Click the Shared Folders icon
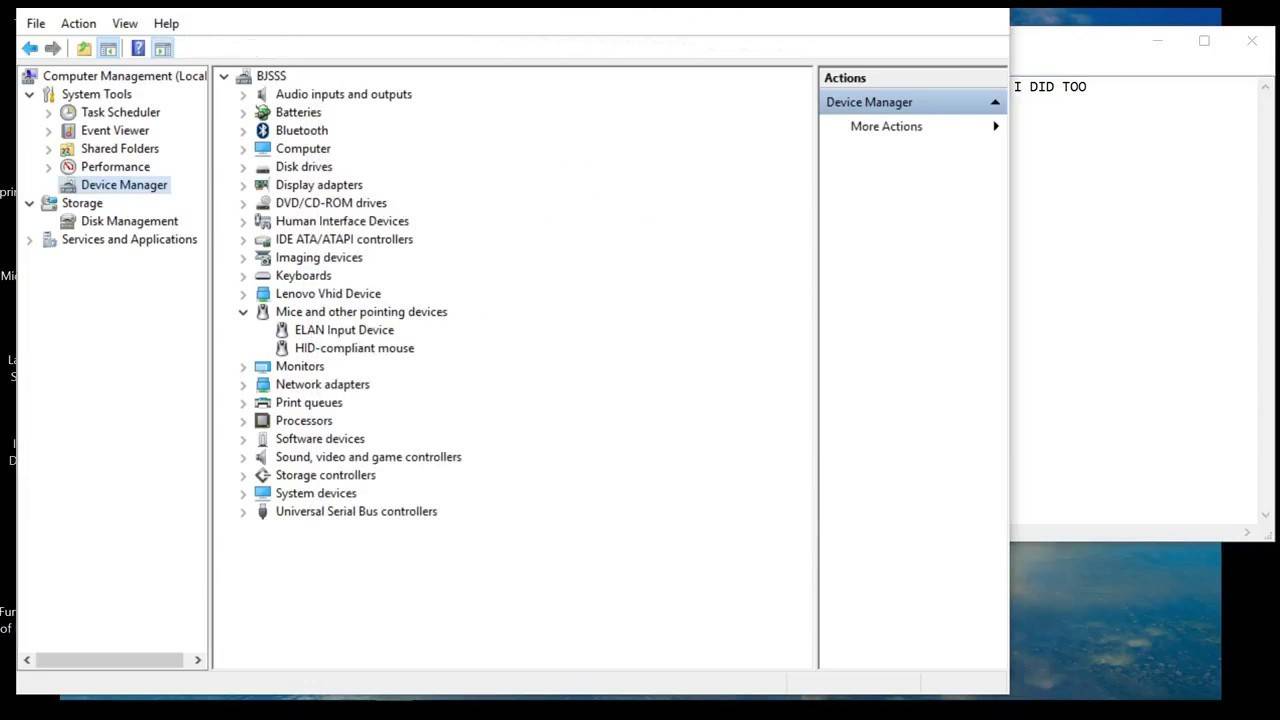This screenshot has height=720, width=1280. pyautogui.click(x=68, y=148)
